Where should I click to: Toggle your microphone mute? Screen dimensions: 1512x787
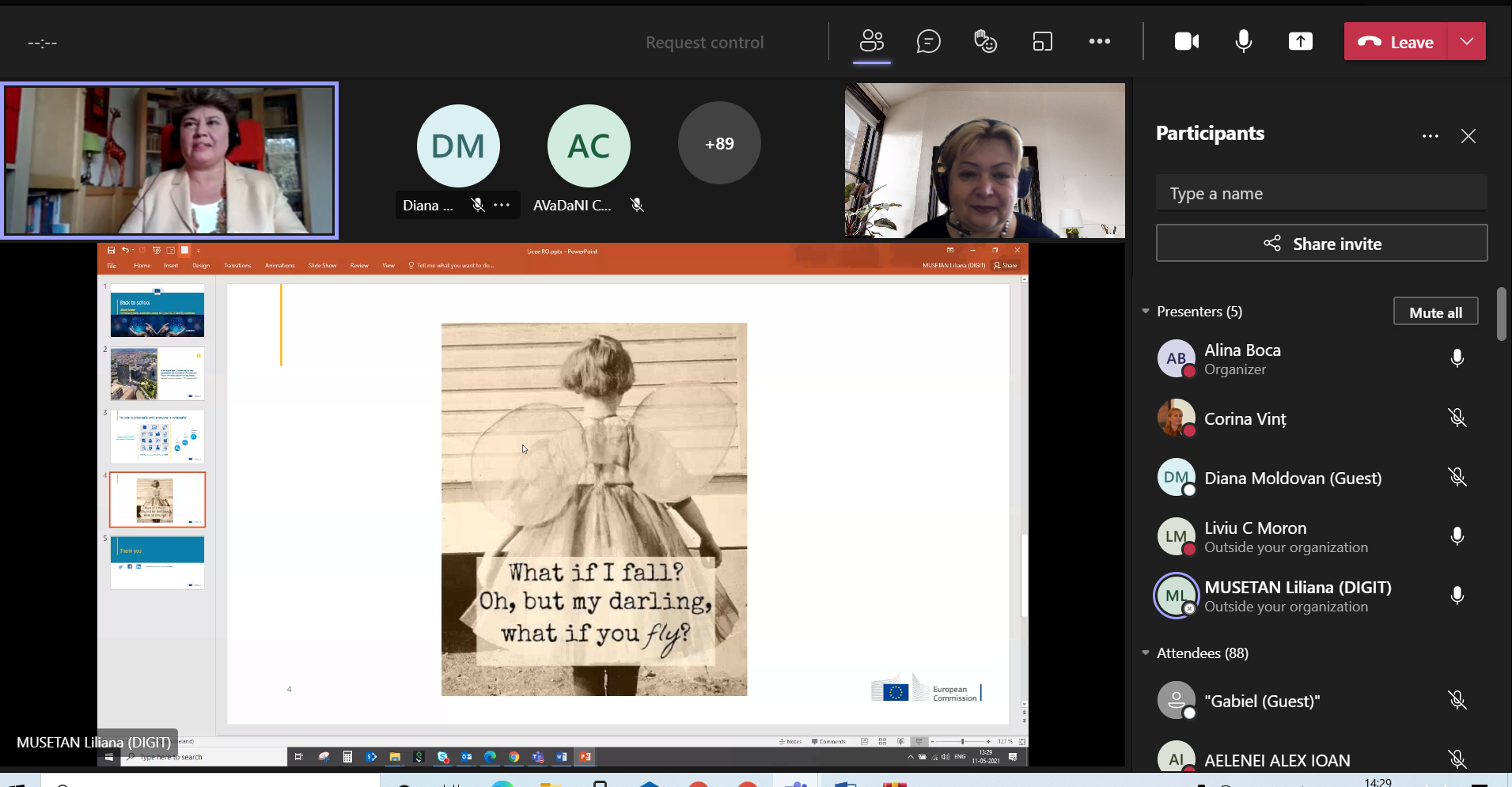pyautogui.click(x=1243, y=41)
